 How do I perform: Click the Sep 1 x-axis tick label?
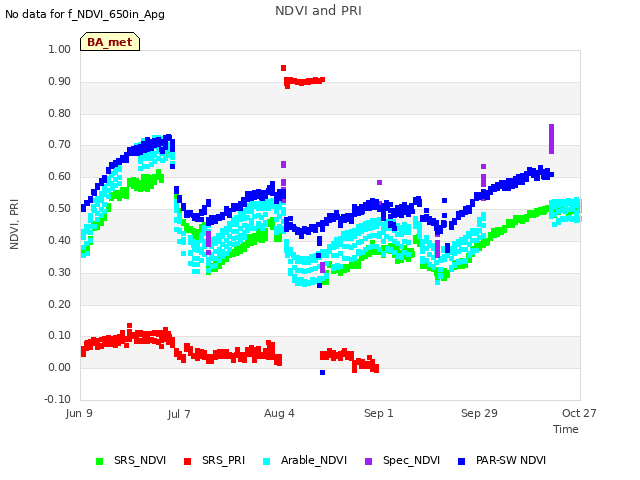click(379, 413)
